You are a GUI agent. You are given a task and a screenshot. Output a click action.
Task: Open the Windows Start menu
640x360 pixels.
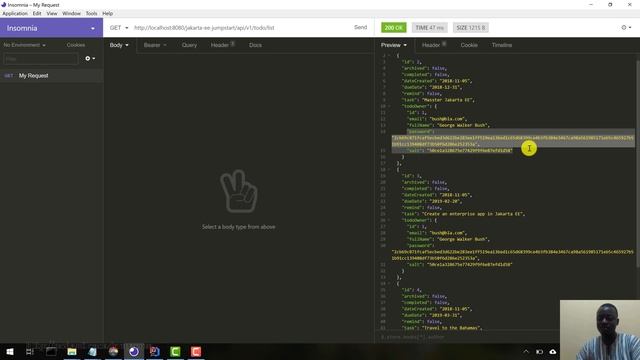10,351
